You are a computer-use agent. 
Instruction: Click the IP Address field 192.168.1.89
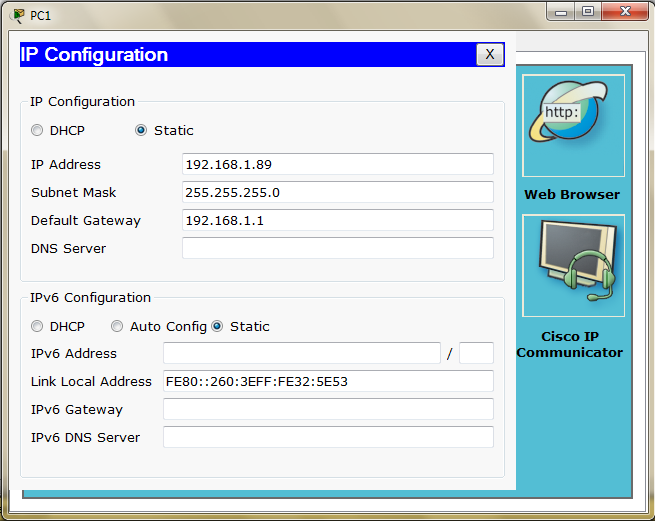(338, 164)
